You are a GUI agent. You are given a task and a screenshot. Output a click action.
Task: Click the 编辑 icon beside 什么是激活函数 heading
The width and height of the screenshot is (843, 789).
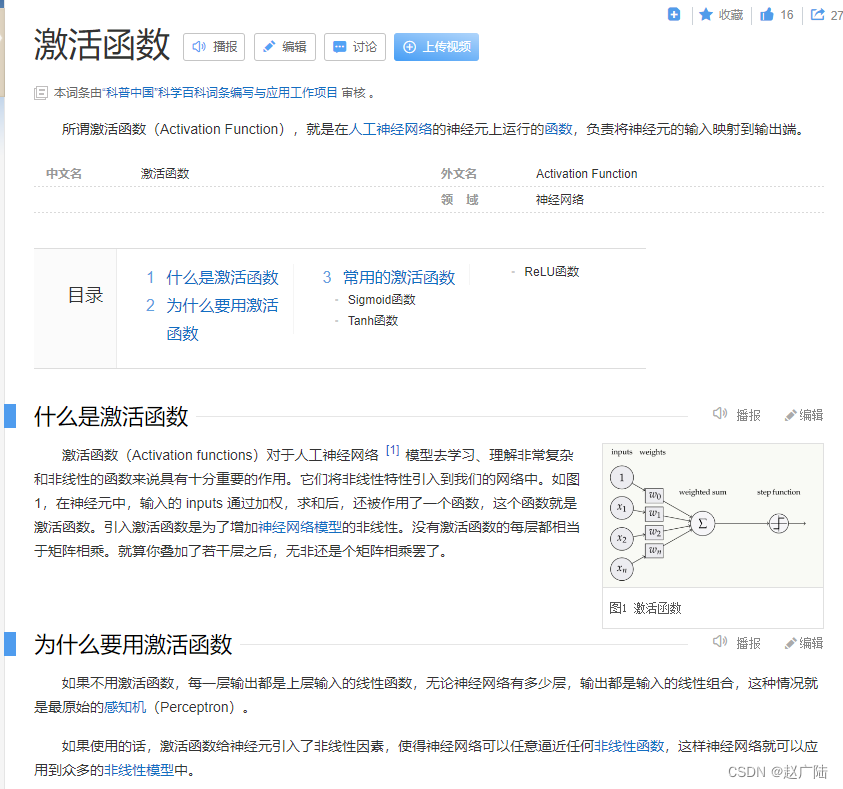point(790,414)
